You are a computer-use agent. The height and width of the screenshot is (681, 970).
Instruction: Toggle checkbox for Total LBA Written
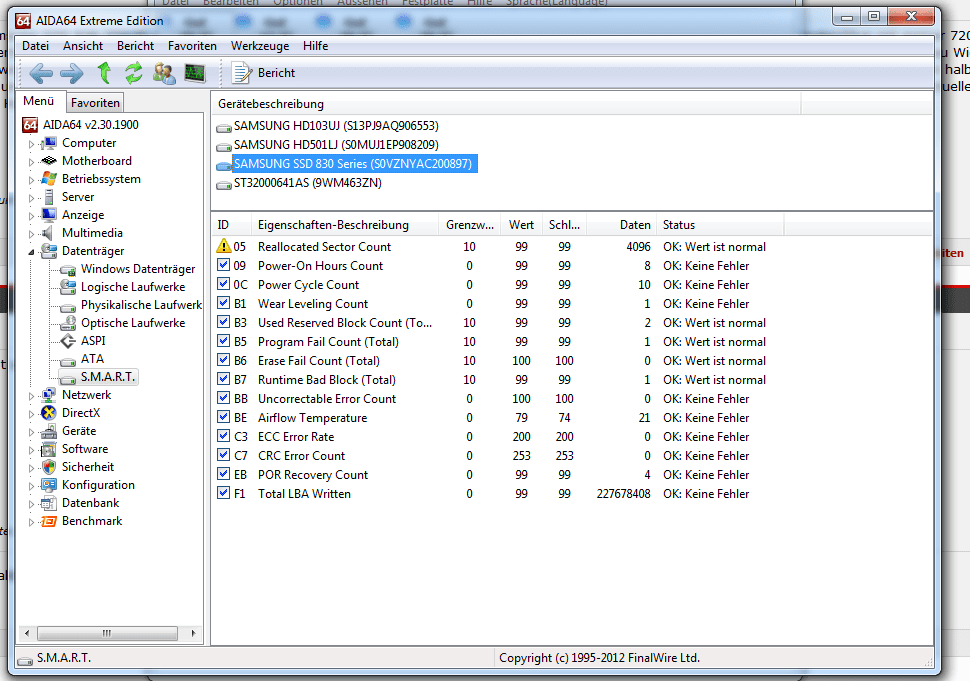click(x=223, y=494)
